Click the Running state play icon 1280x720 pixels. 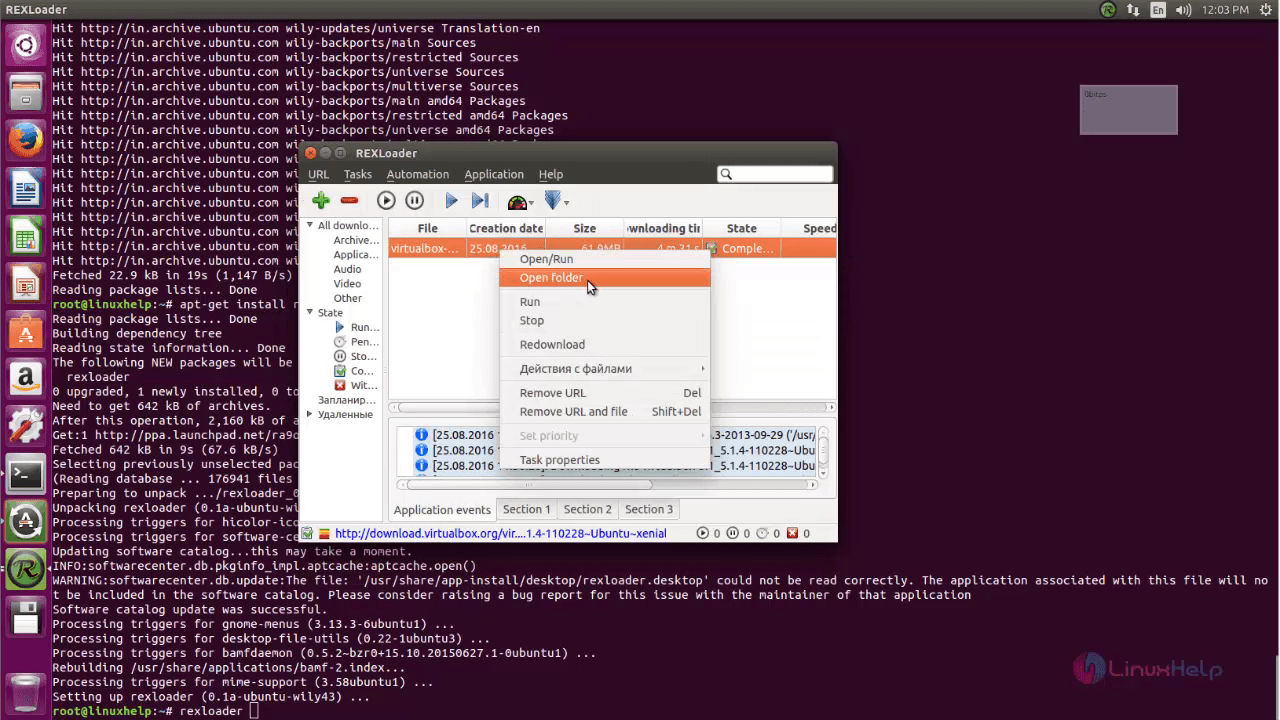coord(340,327)
